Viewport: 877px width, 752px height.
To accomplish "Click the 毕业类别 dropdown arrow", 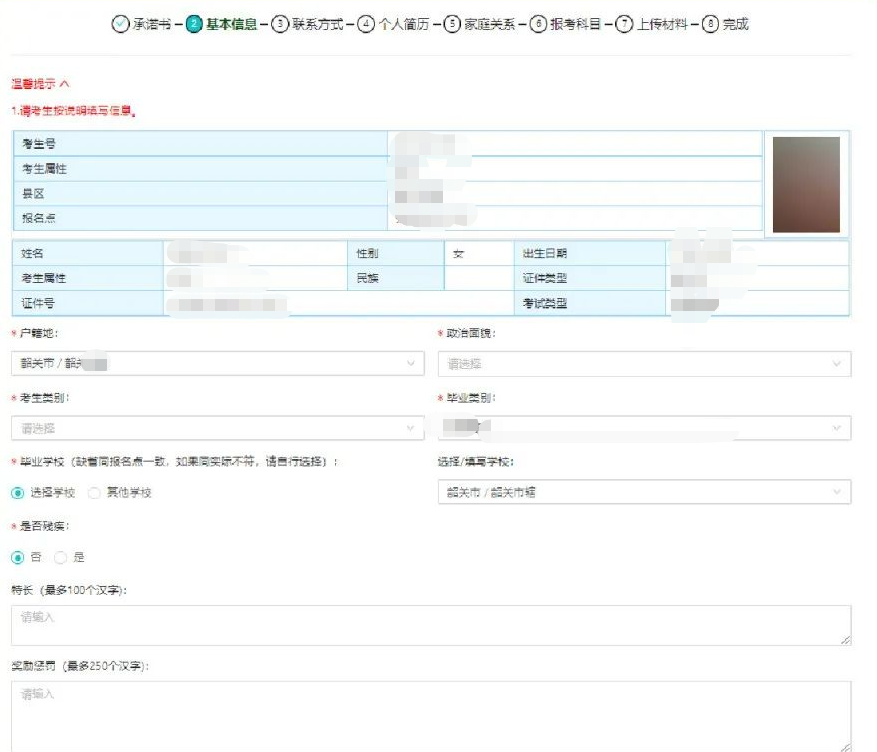I will click(x=837, y=428).
